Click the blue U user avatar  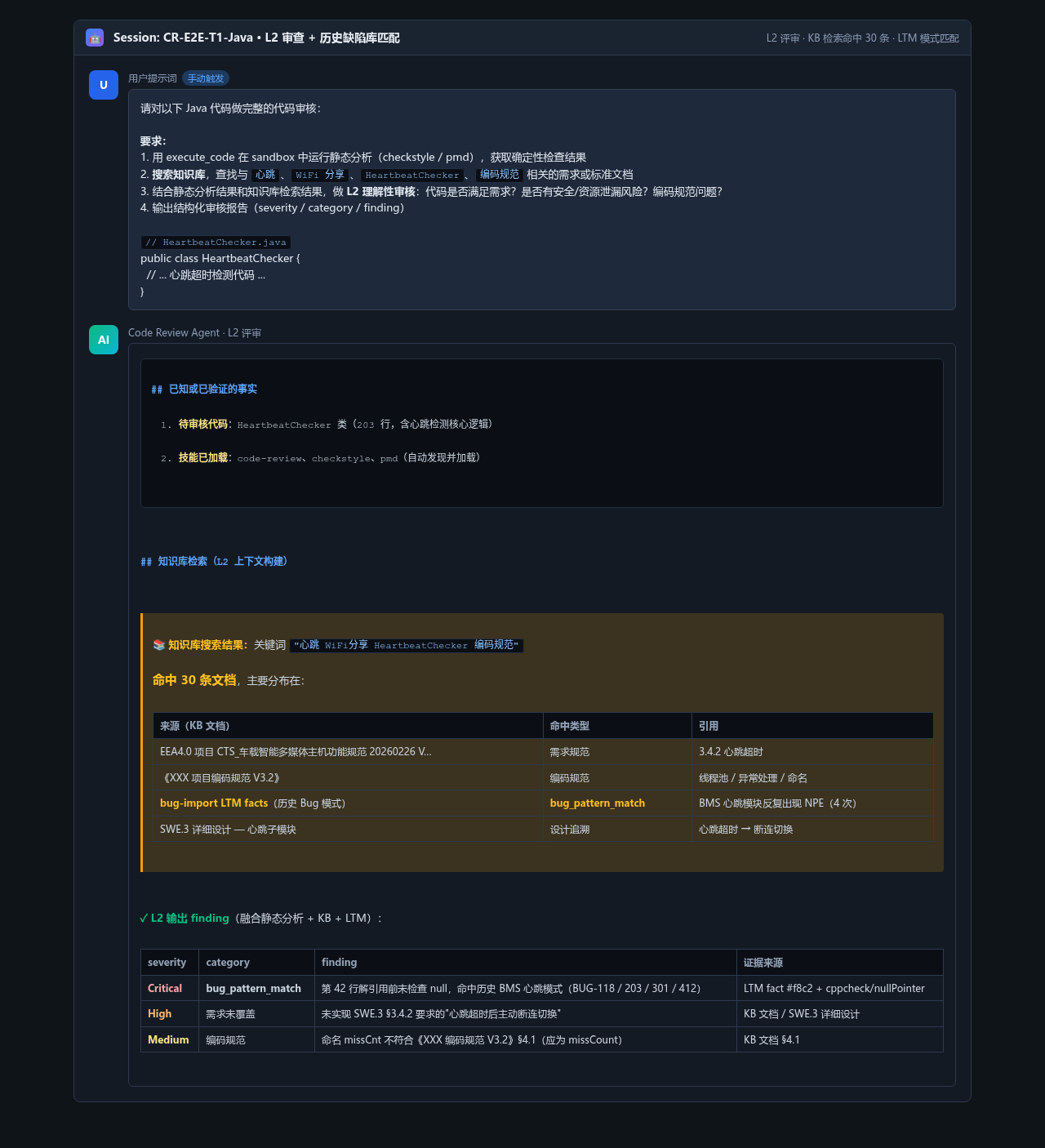104,85
